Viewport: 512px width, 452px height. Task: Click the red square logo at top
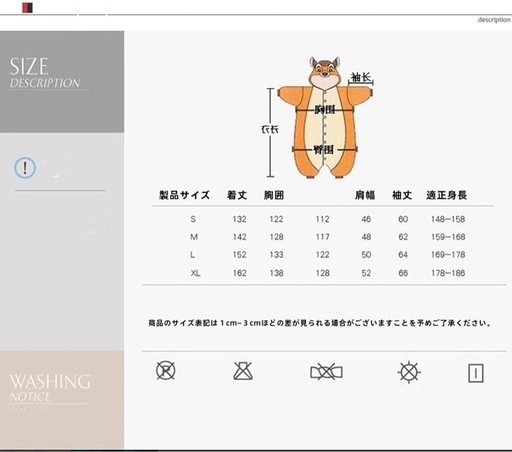(x=27, y=8)
